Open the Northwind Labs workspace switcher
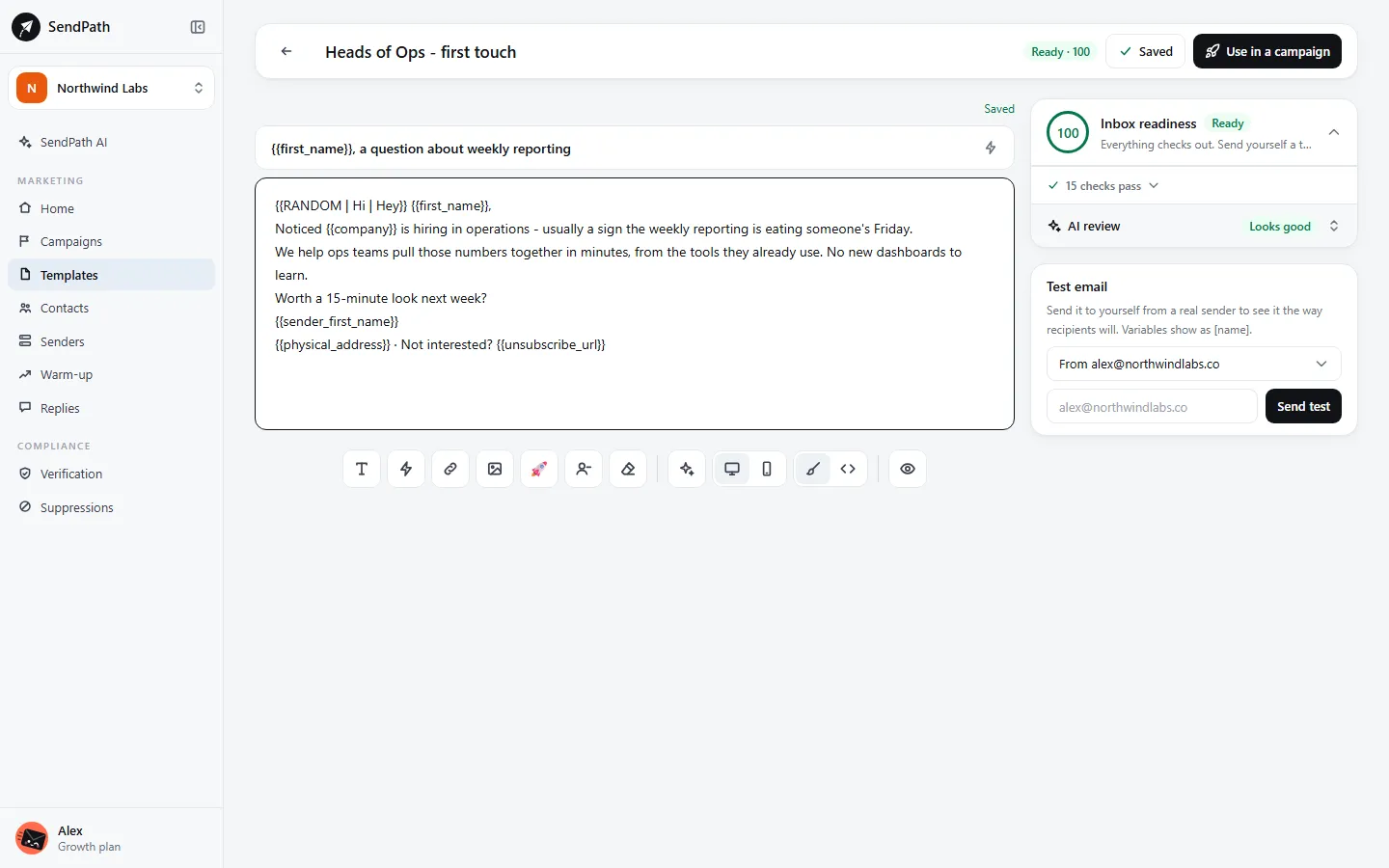 pos(111,88)
